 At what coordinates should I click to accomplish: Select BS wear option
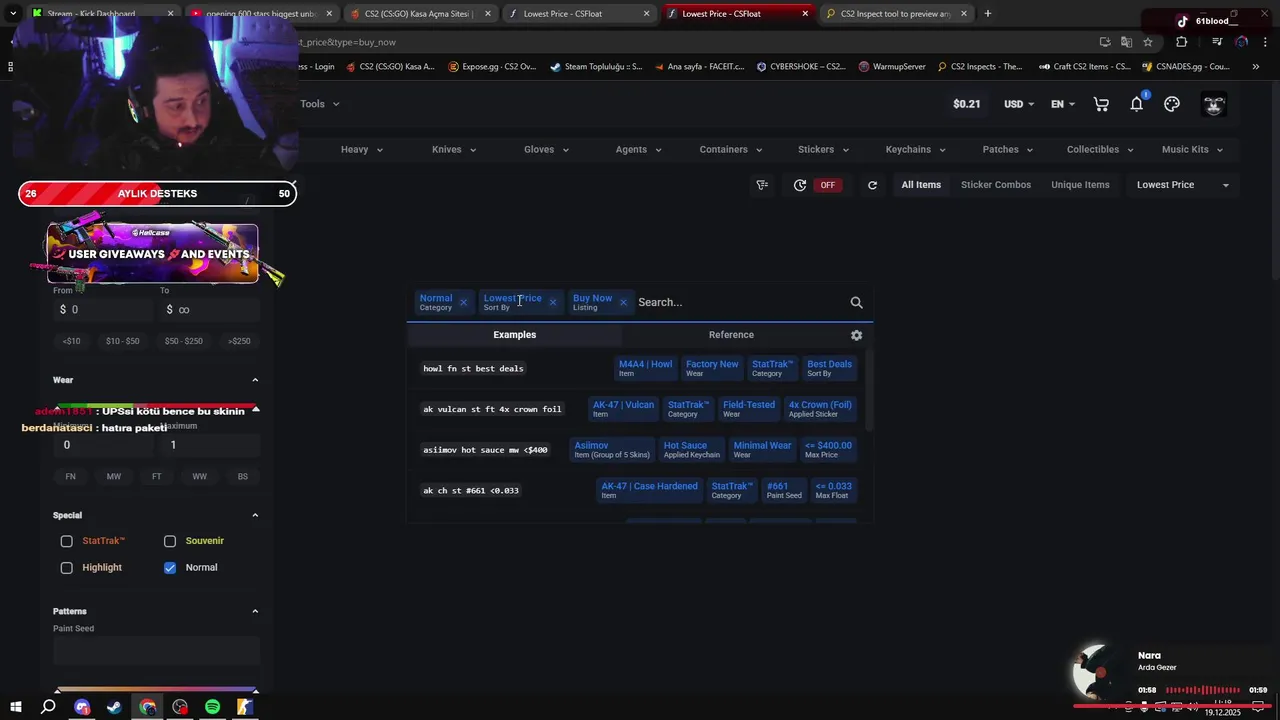coord(243,477)
